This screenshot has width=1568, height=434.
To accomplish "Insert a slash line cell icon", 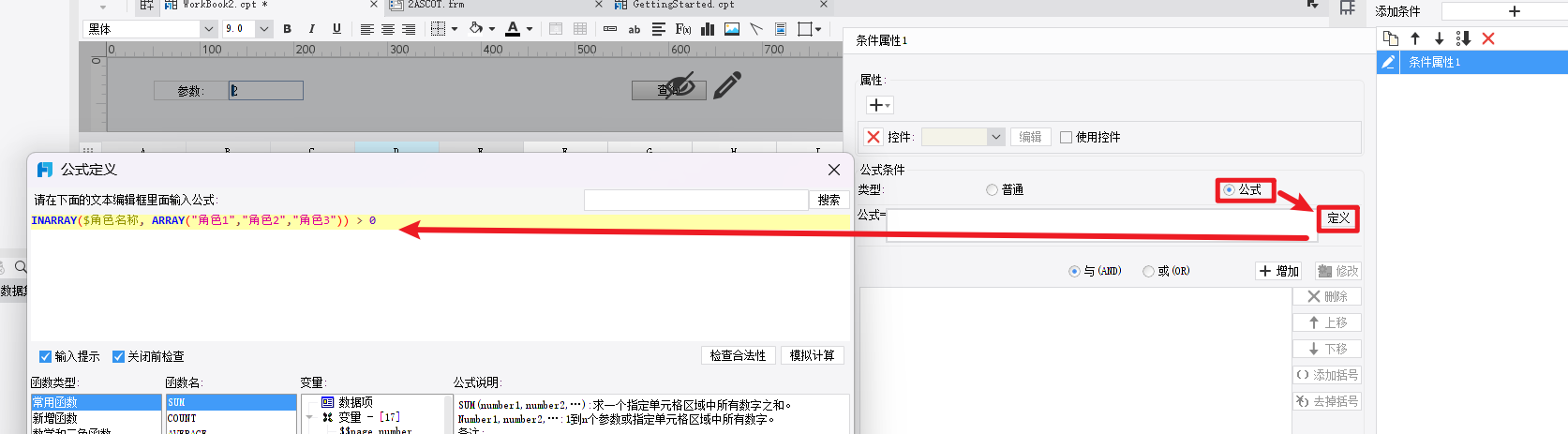I will 756,29.
